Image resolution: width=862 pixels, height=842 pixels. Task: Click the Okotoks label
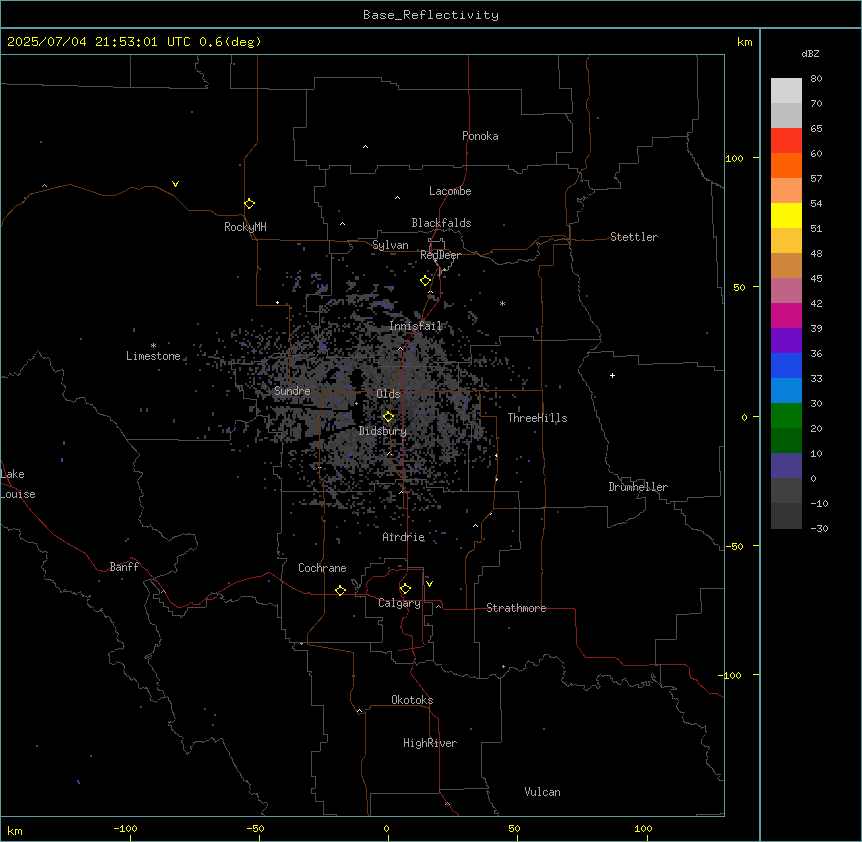[x=412, y=700]
